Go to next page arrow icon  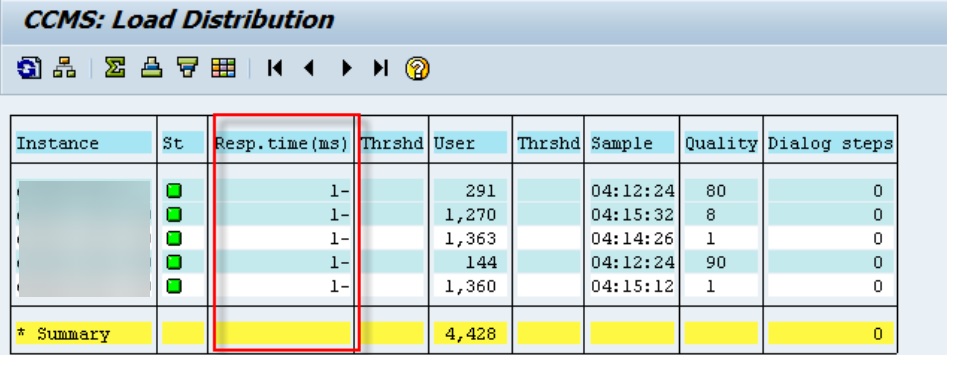346,68
